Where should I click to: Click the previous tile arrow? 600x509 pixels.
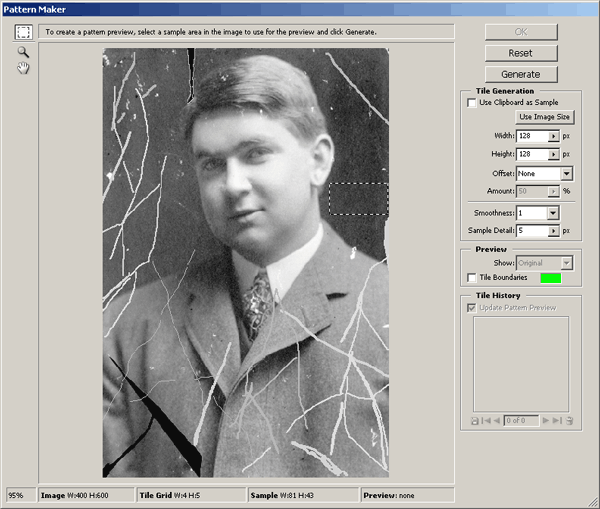(x=497, y=421)
